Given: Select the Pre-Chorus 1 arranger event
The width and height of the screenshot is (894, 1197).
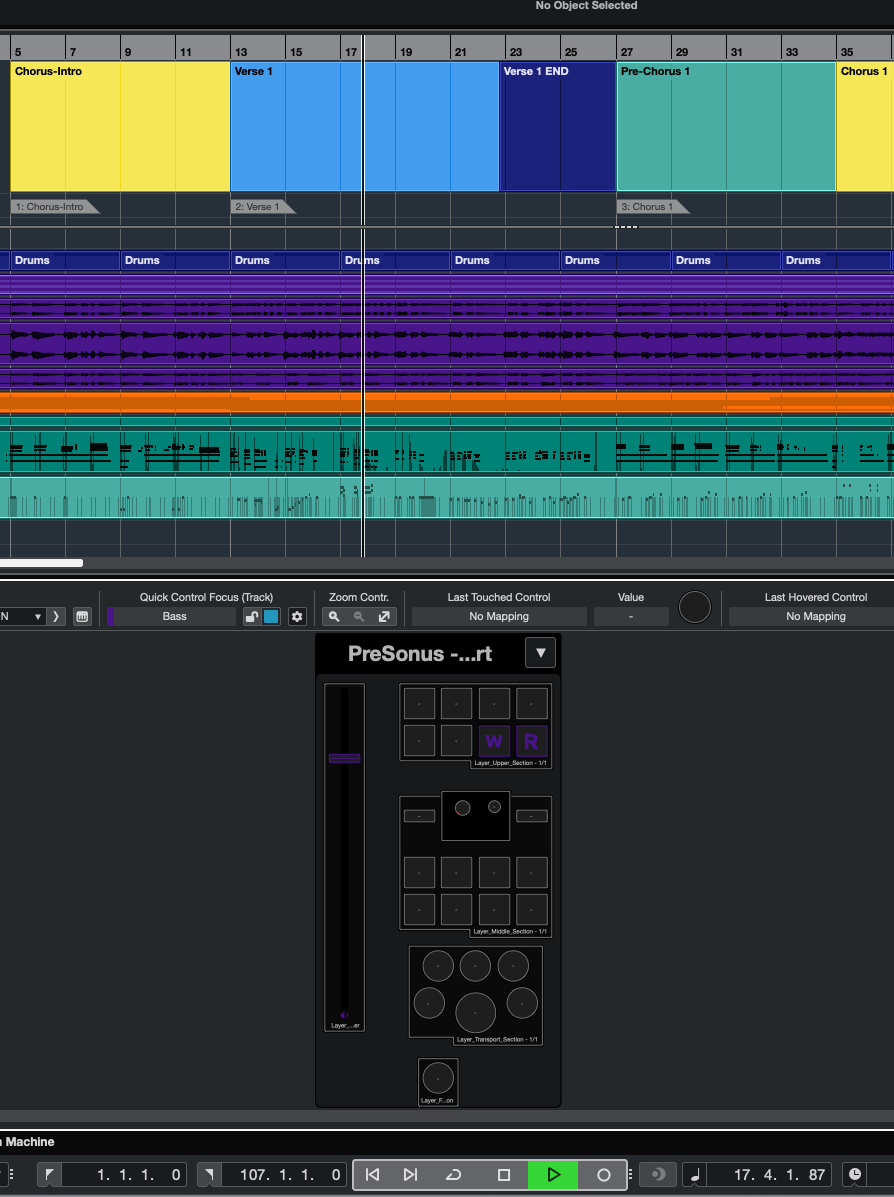Looking at the screenshot, I should pos(726,126).
